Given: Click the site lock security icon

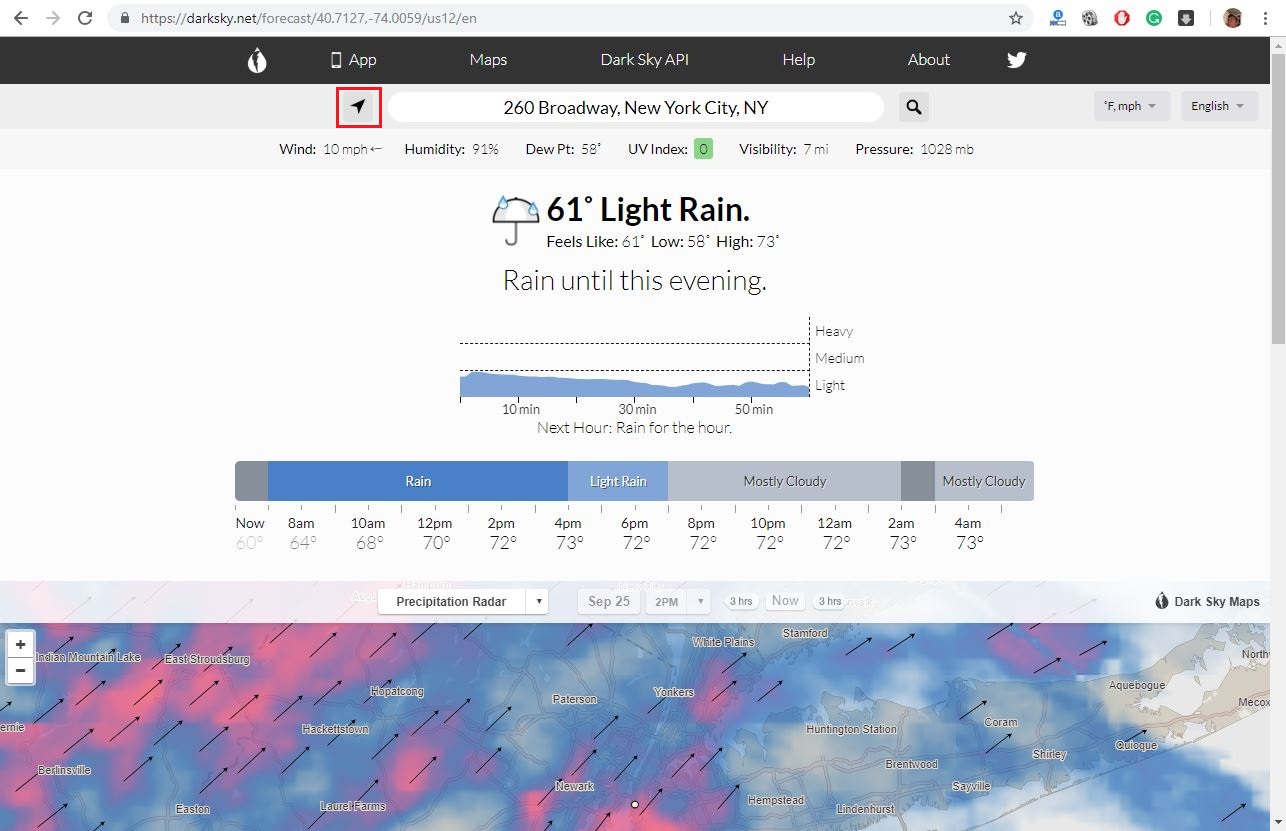Looking at the screenshot, I should (x=125, y=18).
